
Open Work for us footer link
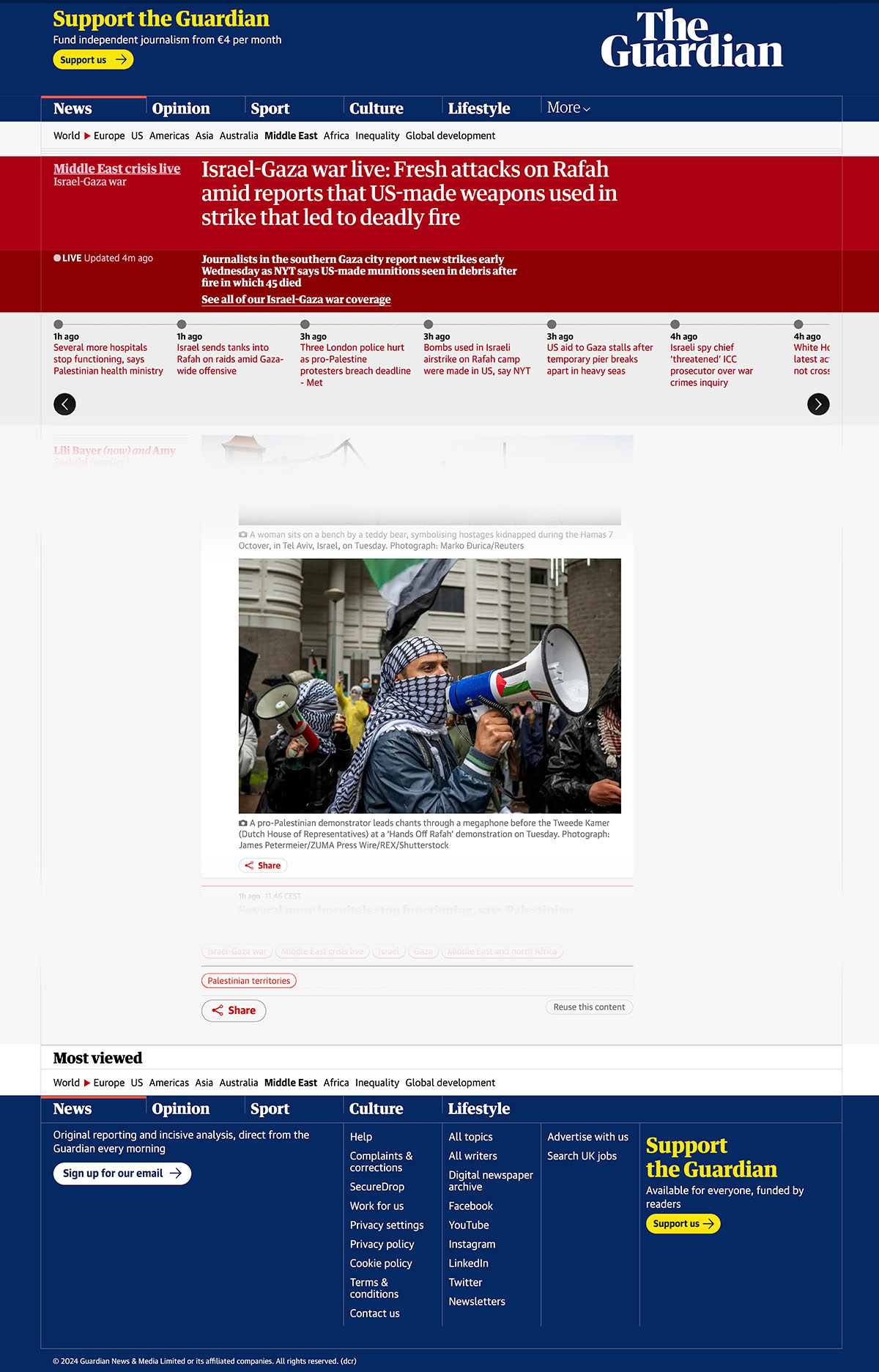pyautogui.click(x=377, y=1206)
